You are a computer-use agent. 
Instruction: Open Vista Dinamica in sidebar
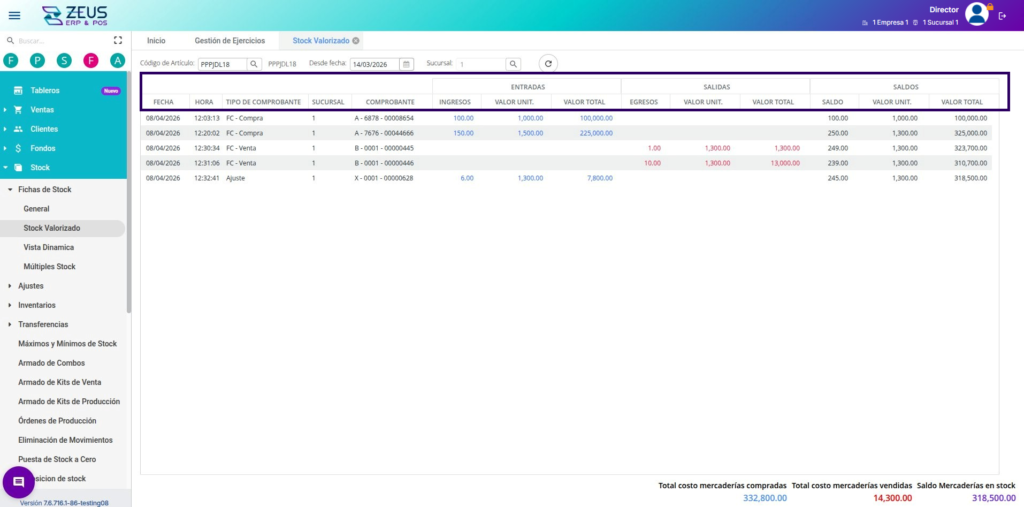coord(49,247)
